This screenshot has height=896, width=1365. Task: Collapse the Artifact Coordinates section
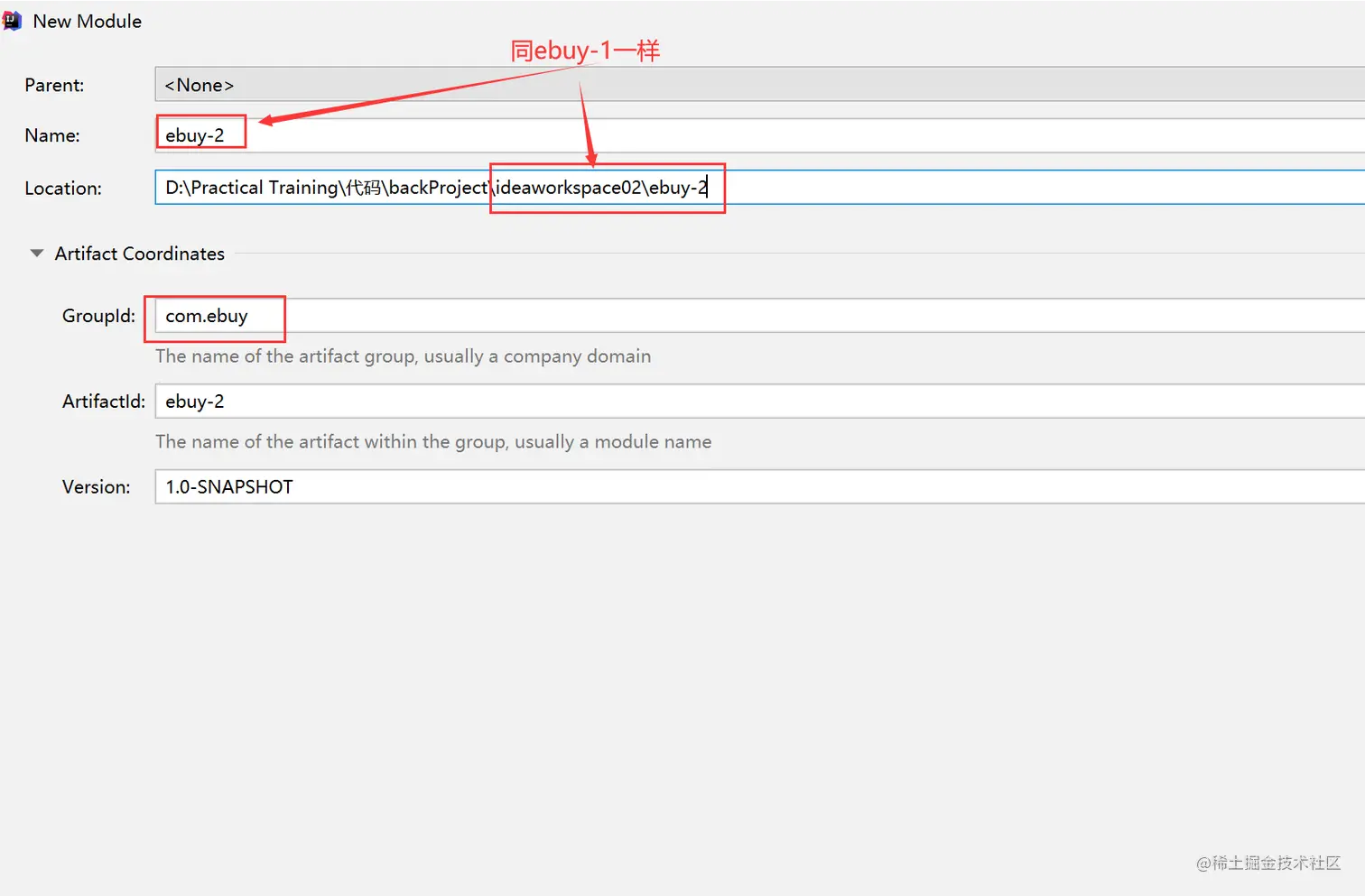point(37,254)
